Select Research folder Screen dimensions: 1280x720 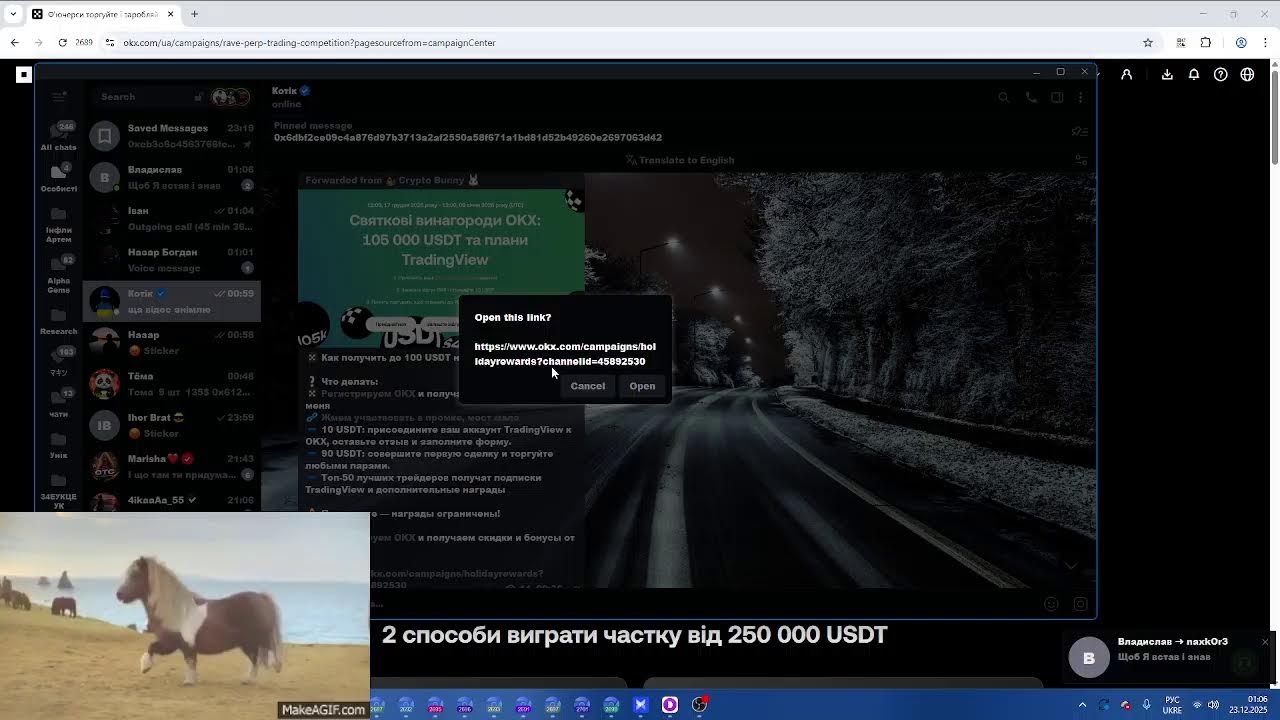point(59,320)
